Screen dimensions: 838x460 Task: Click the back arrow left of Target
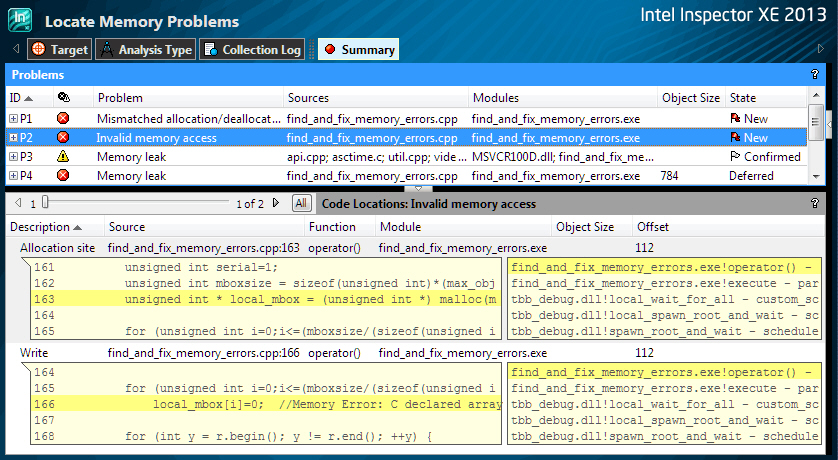[x=16, y=49]
